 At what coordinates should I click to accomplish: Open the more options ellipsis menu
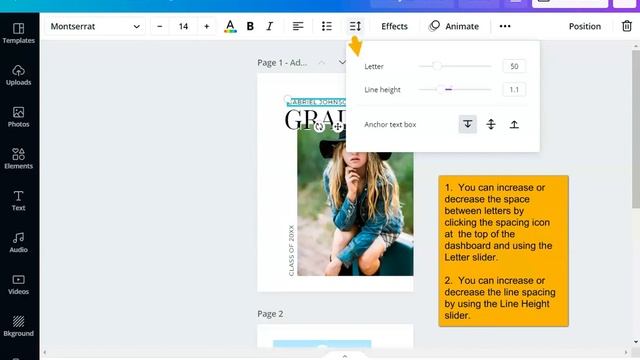point(505,27)
